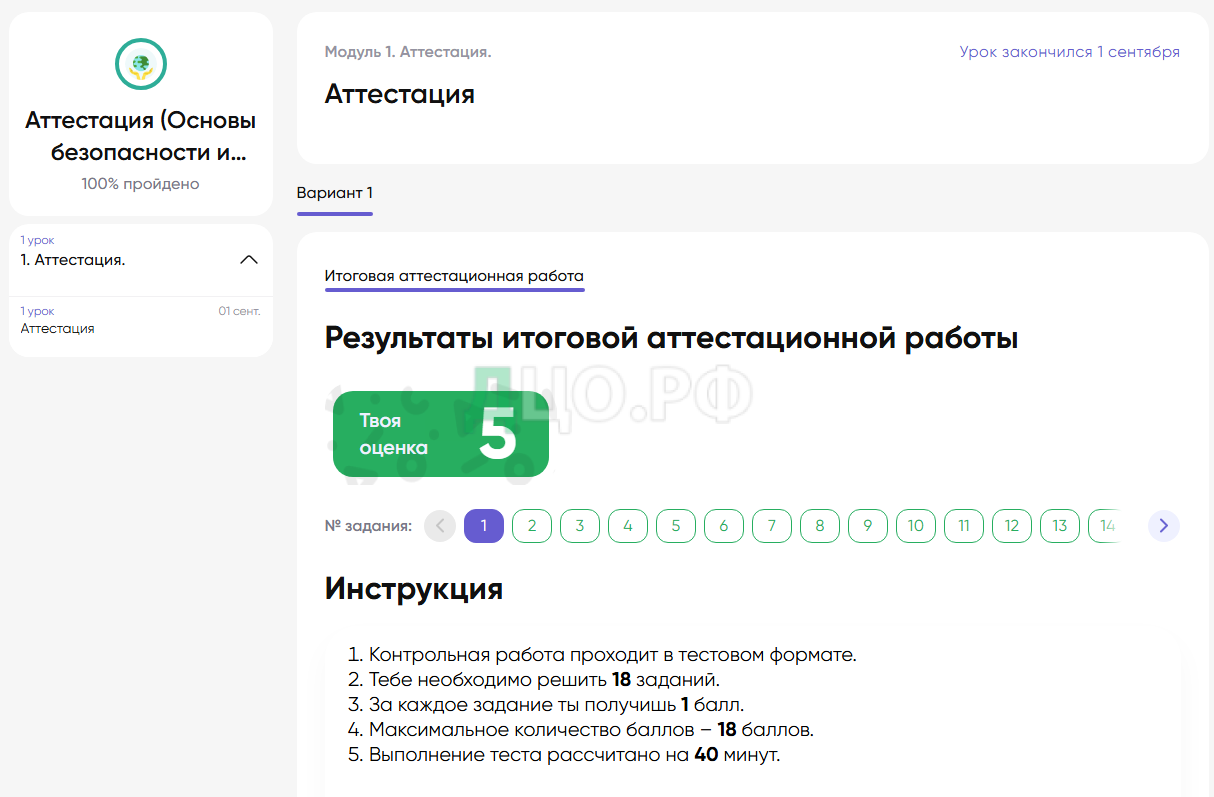Click the green 'Твоя оценка 5' grade badge
Image resolution: width=1214 pixels, height=797 pixels.
(x=440, y=434)
